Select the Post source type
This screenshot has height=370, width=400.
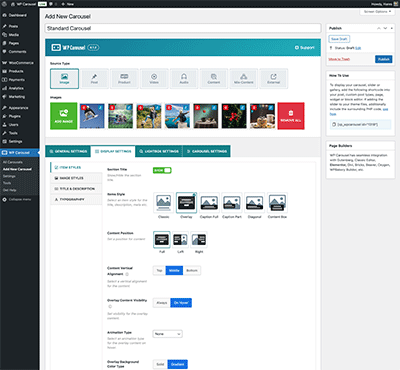pos(94,79)
